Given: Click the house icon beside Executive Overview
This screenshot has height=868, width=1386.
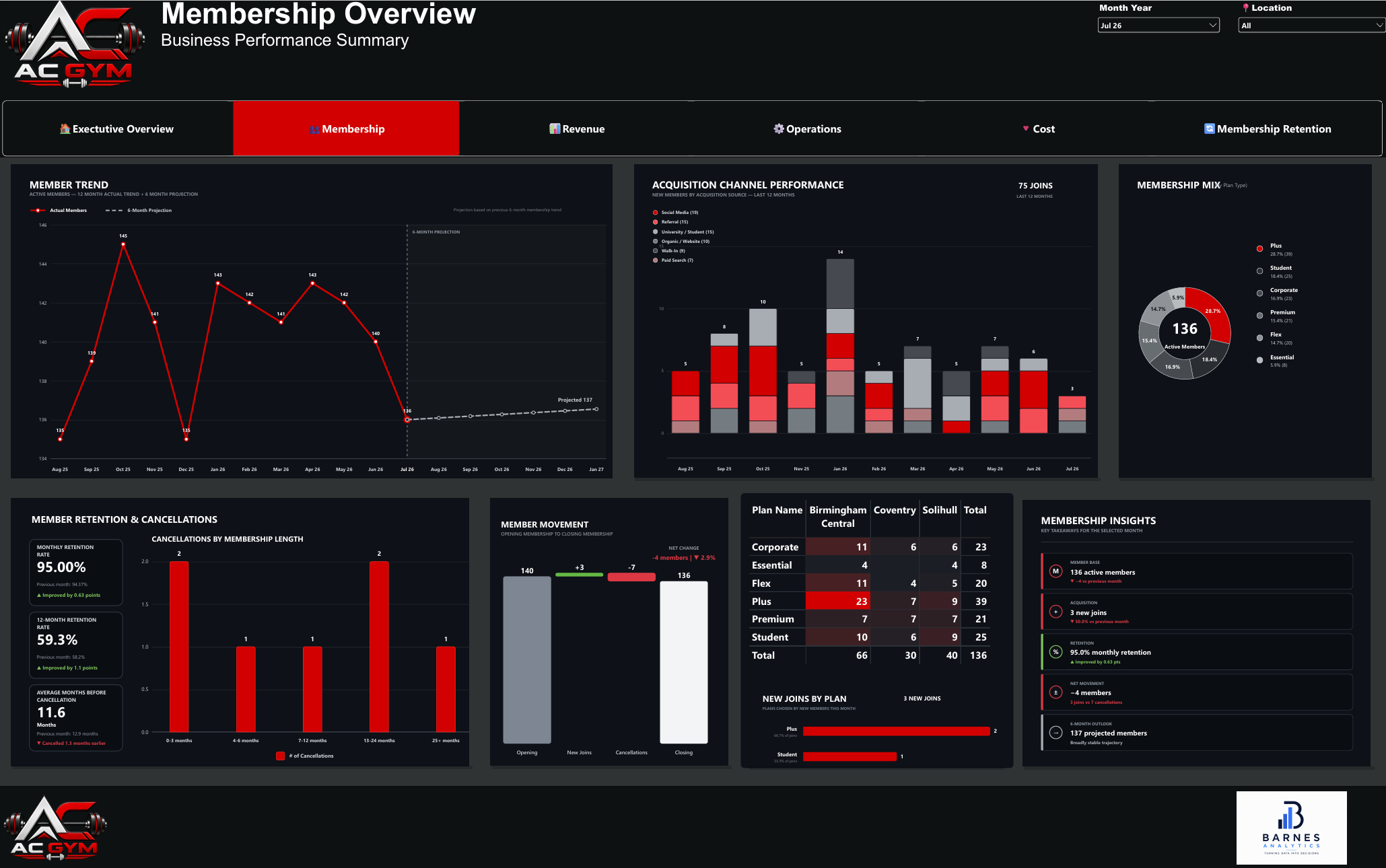Looking at the screenshot, I should click(65, 129).
